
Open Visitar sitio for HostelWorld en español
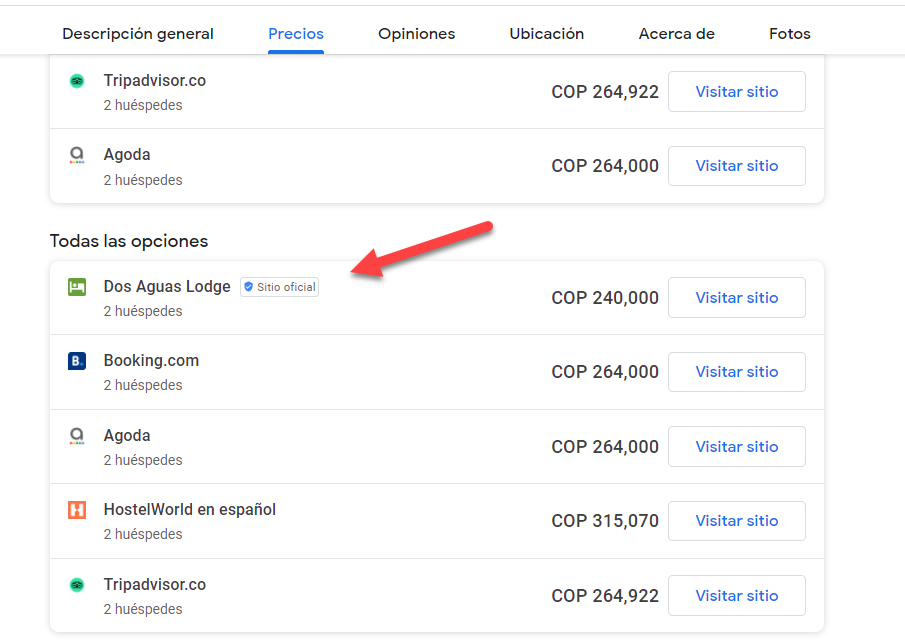[736, 521]
